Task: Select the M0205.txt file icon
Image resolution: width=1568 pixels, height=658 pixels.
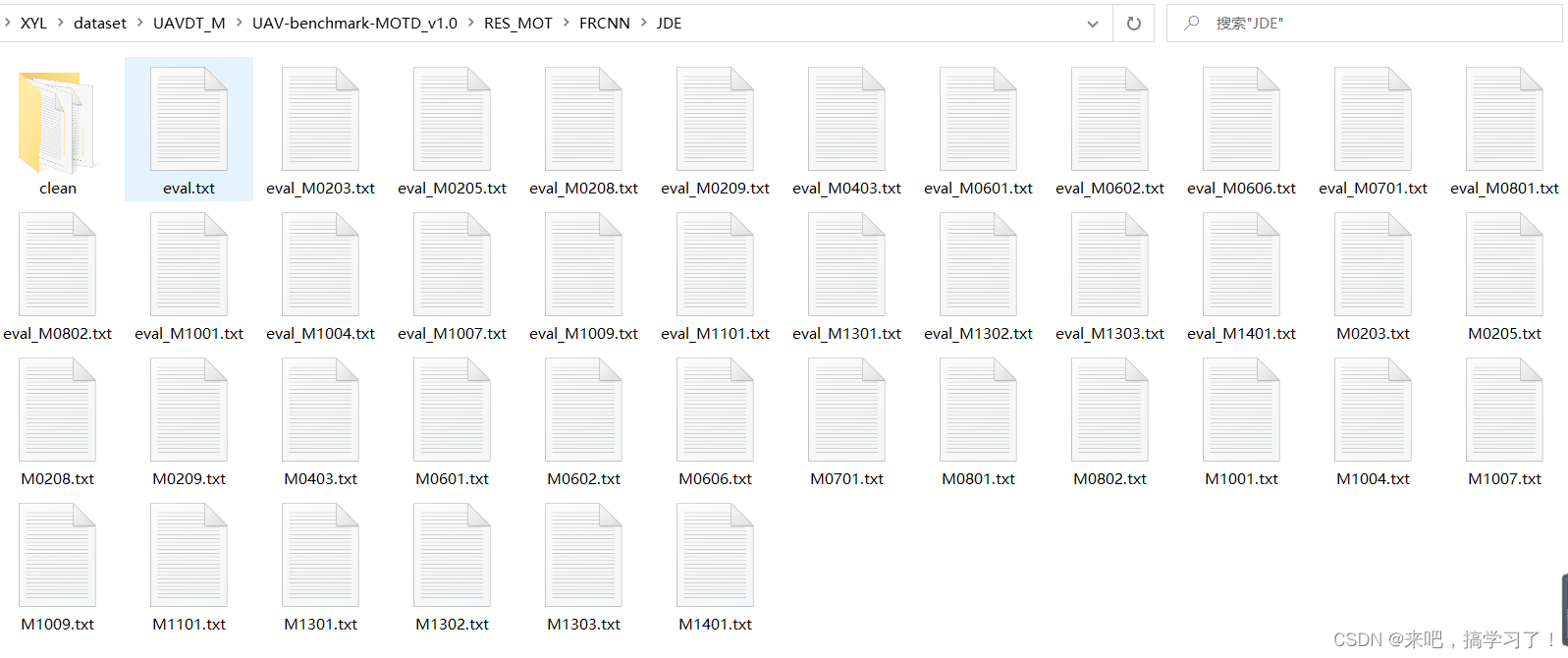Action: [1504, 264]
